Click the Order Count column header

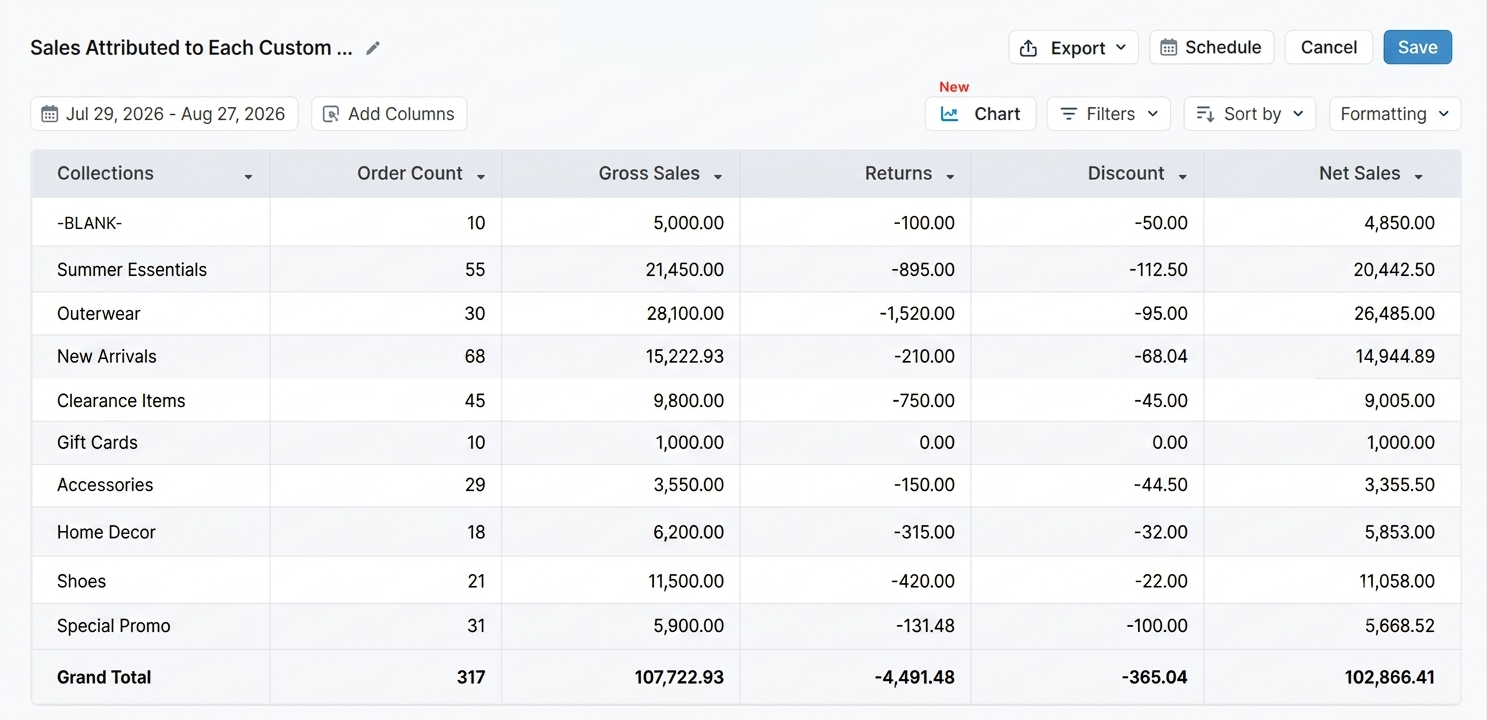click(x=386, y=174)
